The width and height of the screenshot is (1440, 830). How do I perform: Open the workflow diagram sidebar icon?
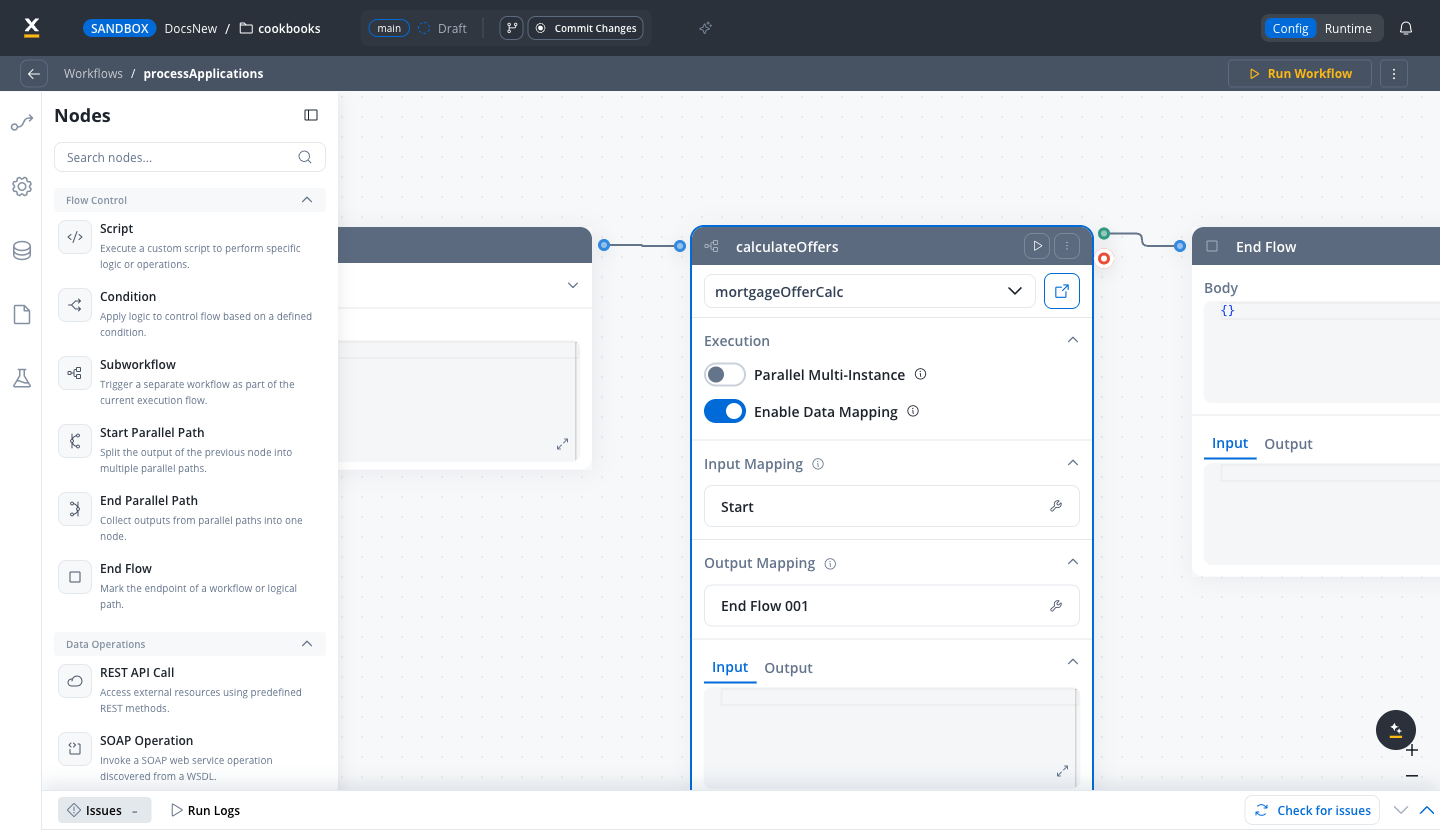(x=21, y=124)
